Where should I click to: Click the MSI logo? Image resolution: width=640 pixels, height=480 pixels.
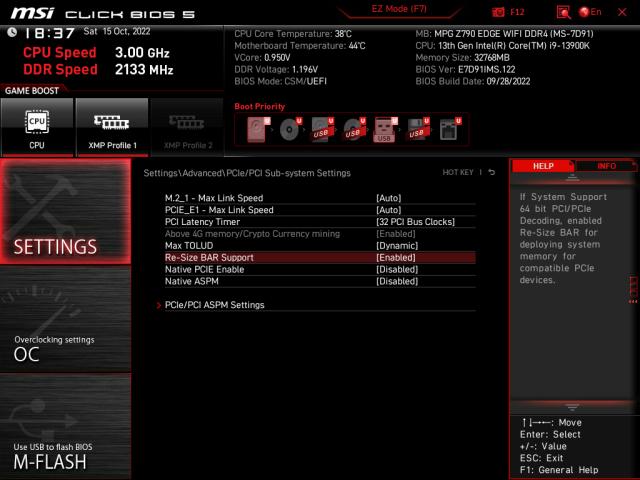tap(32, 13)
